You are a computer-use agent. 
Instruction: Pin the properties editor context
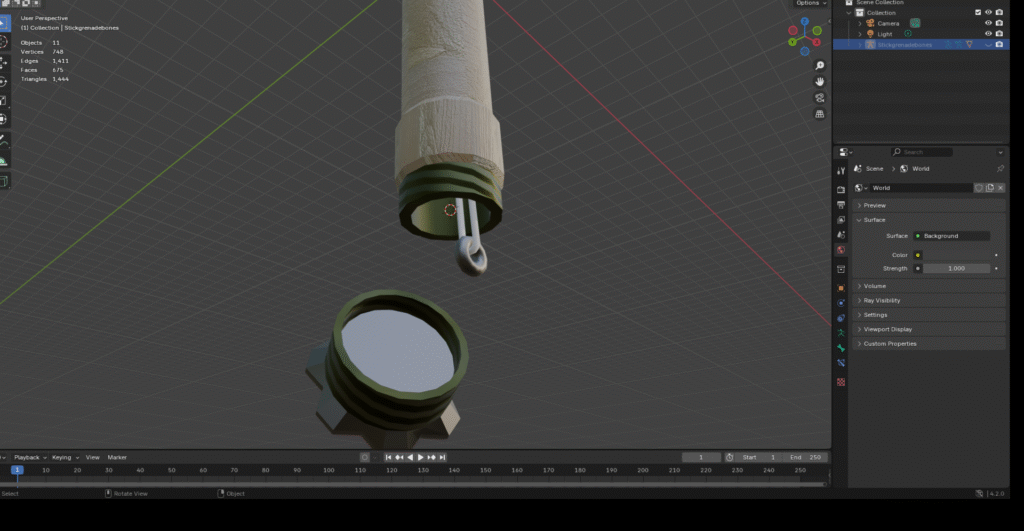1000,169
